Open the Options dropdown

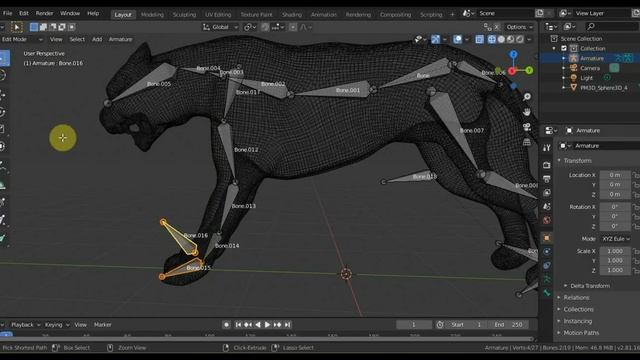[x=519, y=27]
